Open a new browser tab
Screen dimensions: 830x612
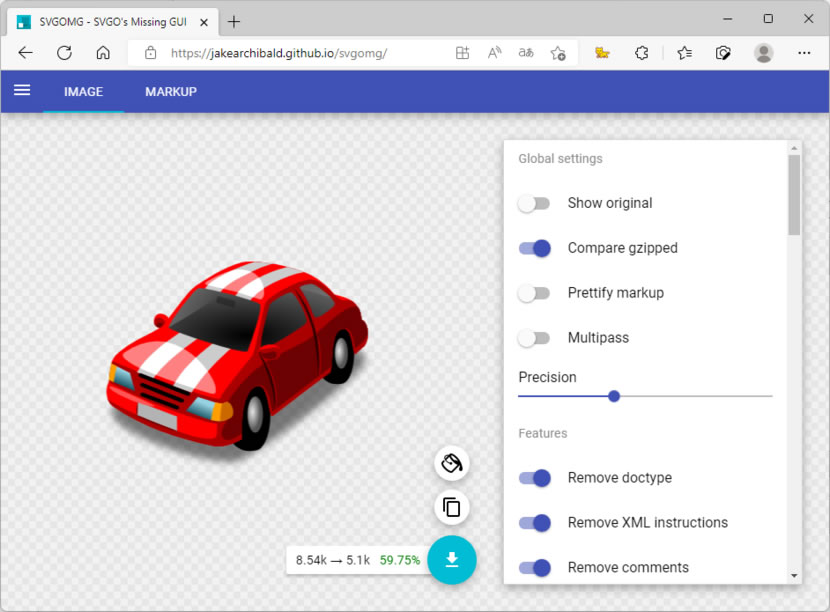point(233,22)
